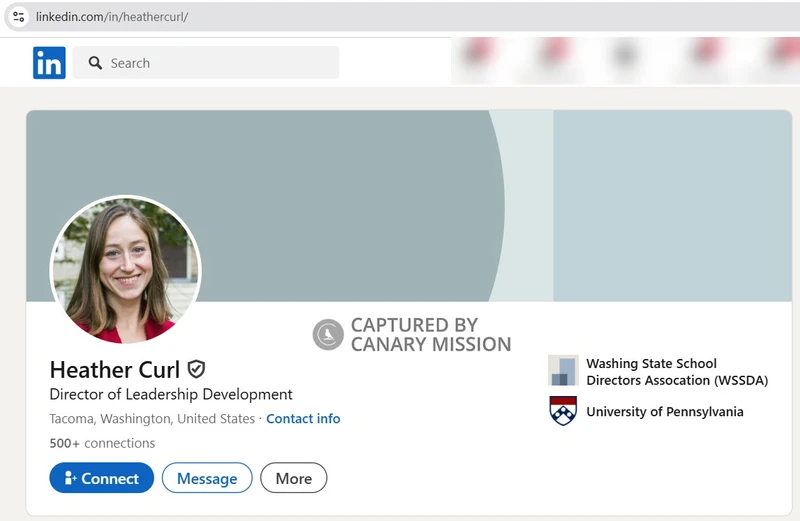This screenshot has width=800, height=521.
Task: Click the WSSDA company logo
Action: pos(563,370)
